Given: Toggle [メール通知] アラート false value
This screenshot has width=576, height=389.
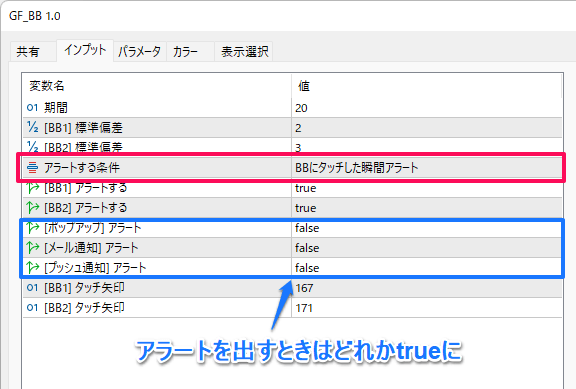Looking at the screenshot, I should point(427,248).
